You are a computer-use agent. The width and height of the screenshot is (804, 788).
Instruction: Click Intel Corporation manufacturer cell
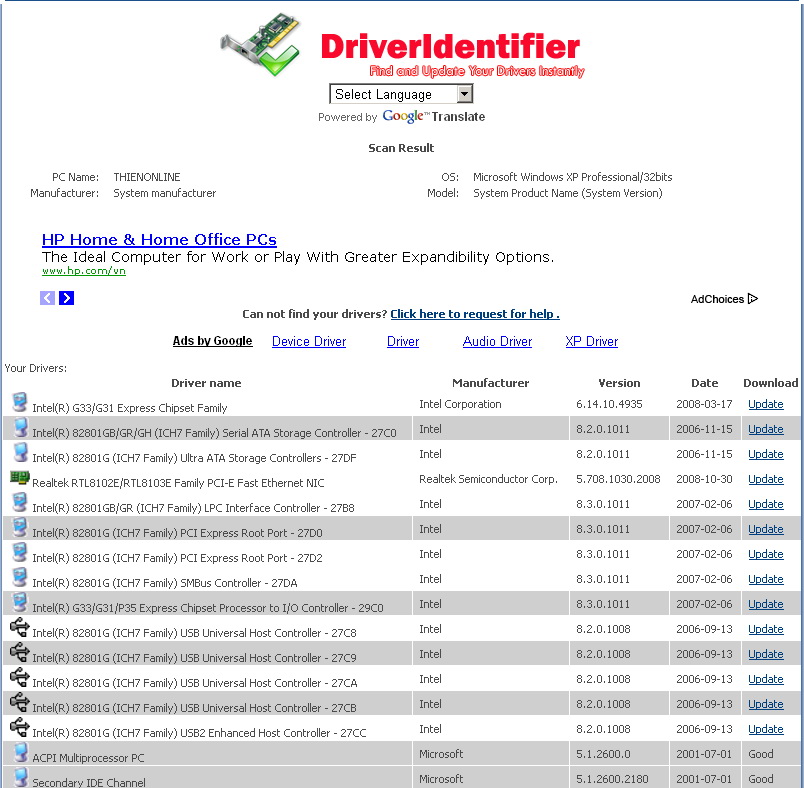click(x=460, y=404)
